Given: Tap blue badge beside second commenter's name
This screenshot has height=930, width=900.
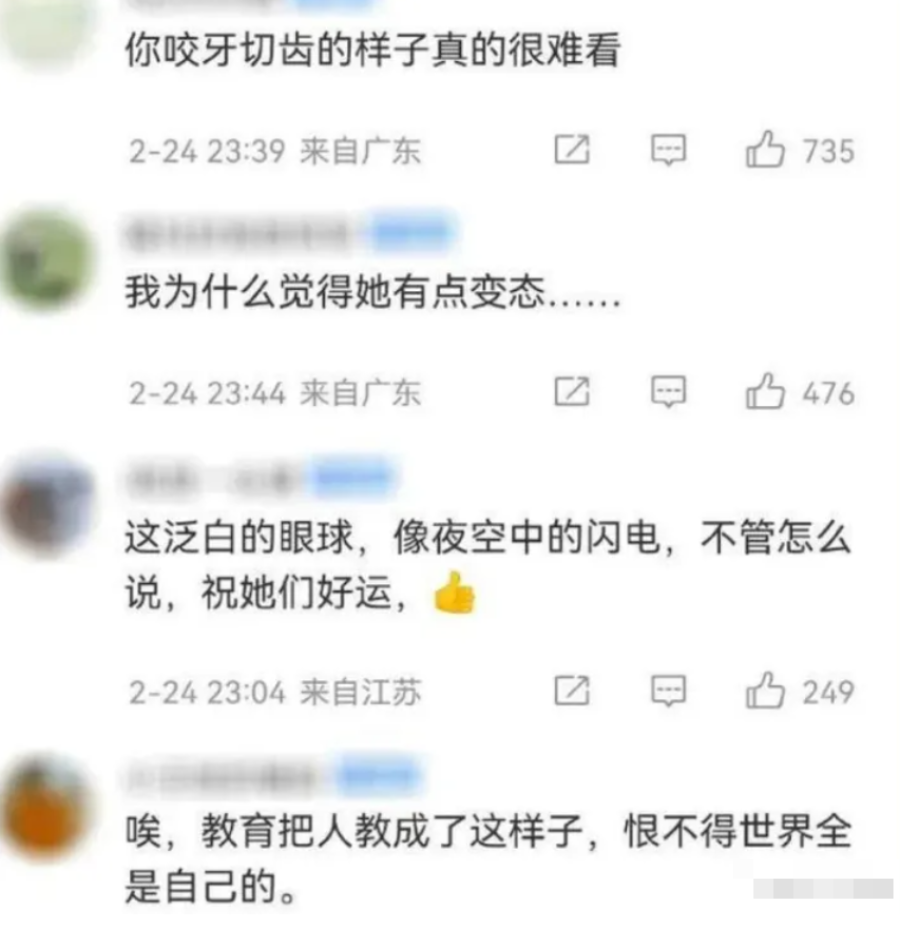Looking at the screenshot, I should pos(412,234).
